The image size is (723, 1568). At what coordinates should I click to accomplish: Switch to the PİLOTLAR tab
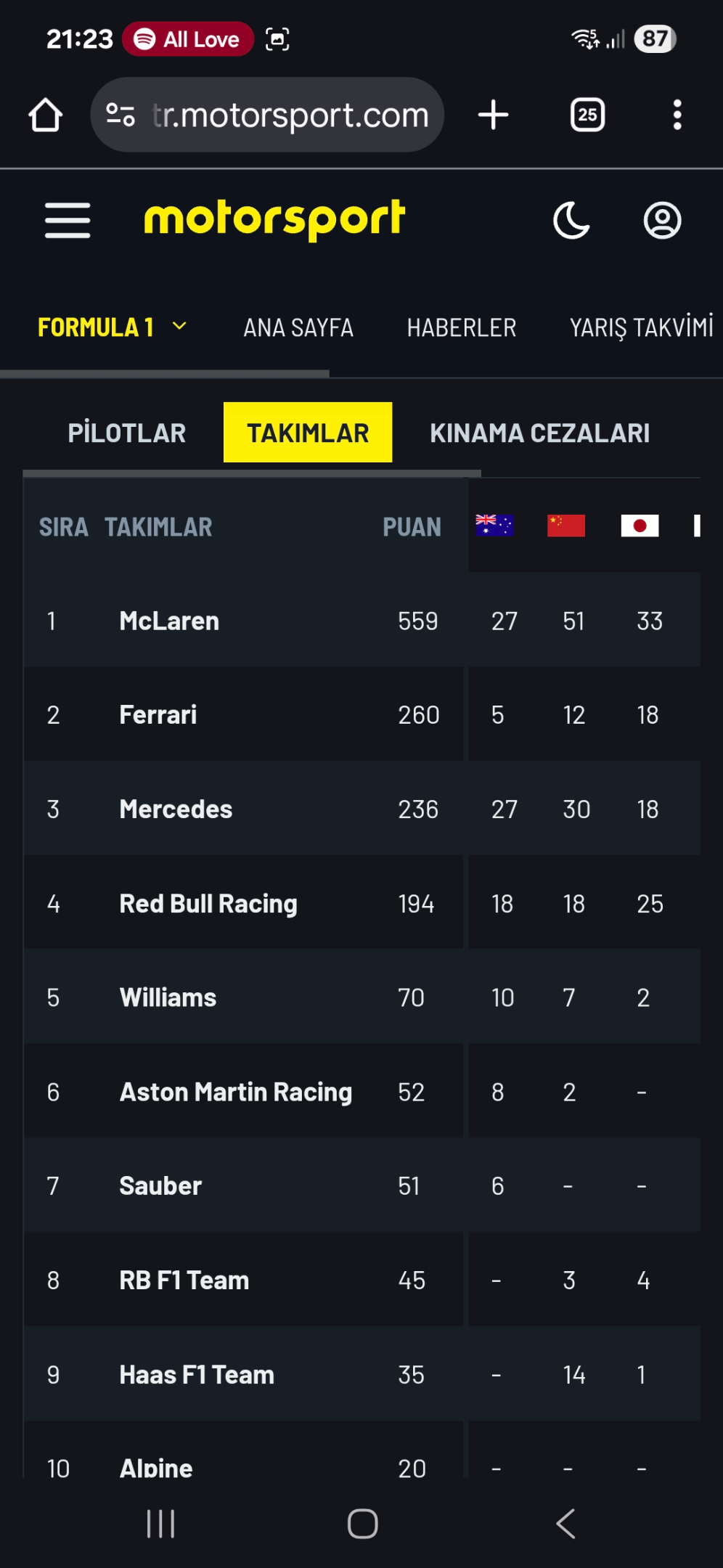pyautogui.click(x=127, y=433)
